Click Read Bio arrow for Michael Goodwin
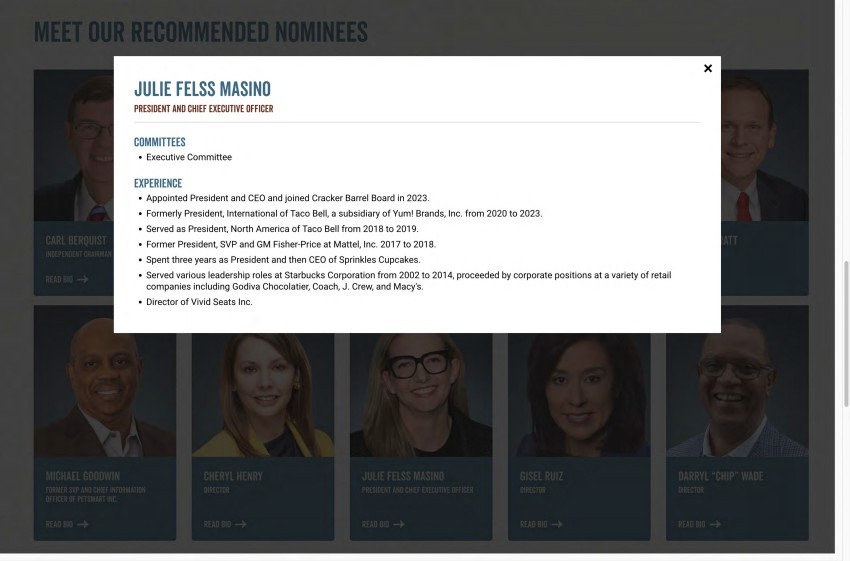The width and height of the screenshot is (850, 561). click(x=82, y=524)
